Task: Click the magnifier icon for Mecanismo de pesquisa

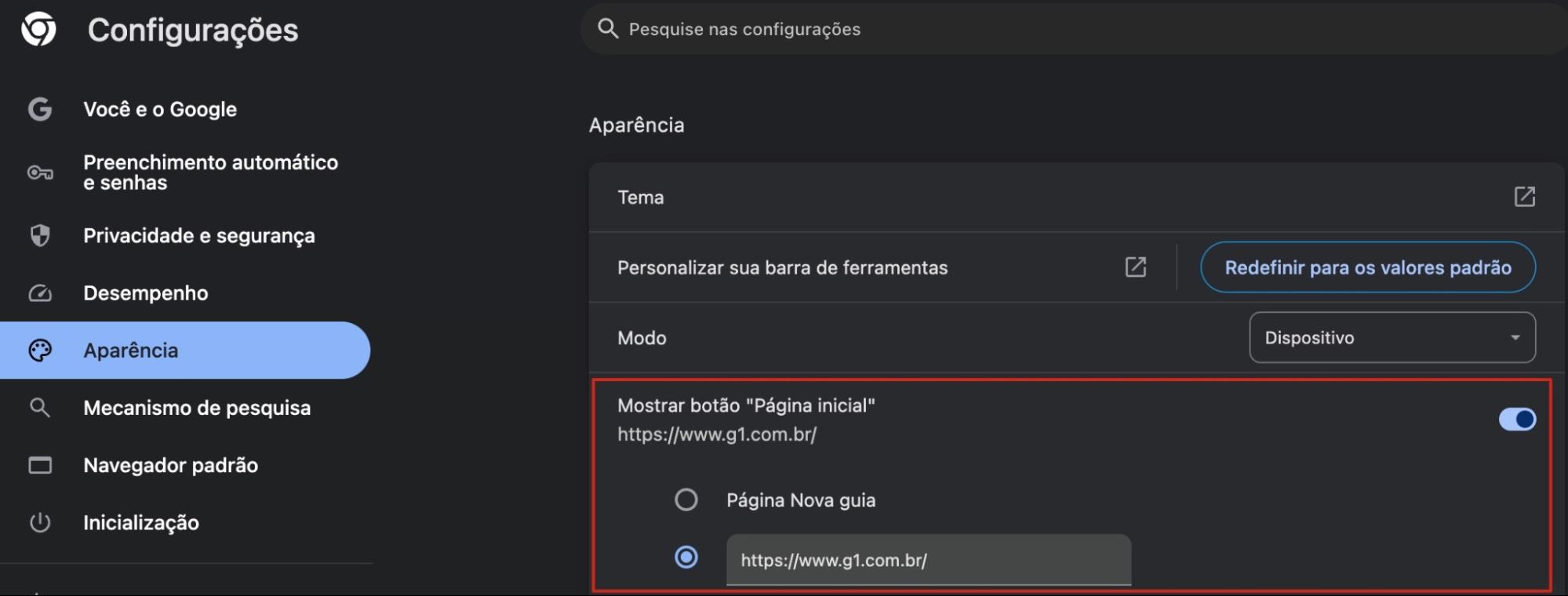Action: pyautogui.click(x=40, y=408)
